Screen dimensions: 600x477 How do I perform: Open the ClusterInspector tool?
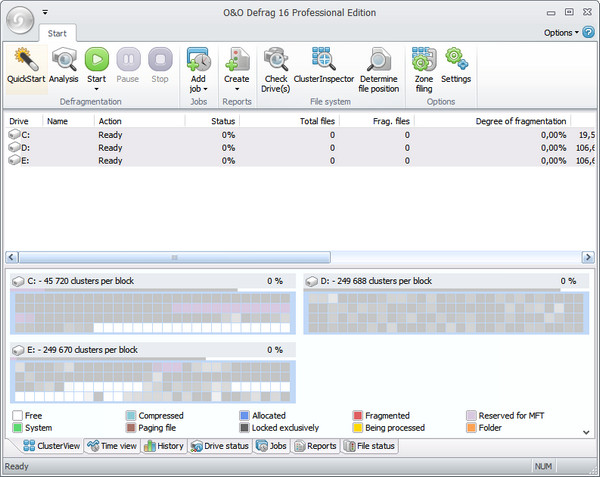(x=323, y=65)
